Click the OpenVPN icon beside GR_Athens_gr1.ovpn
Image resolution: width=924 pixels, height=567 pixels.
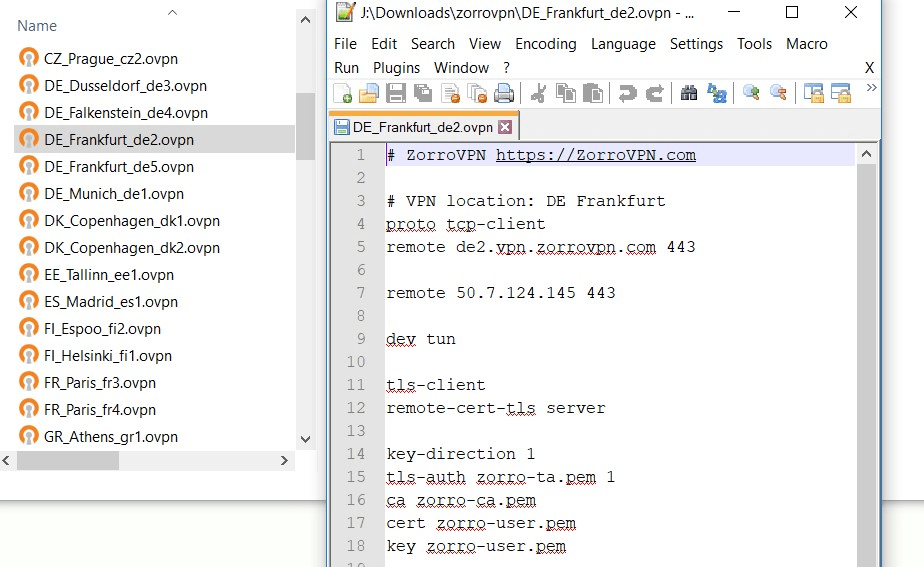tap(28, 436)
